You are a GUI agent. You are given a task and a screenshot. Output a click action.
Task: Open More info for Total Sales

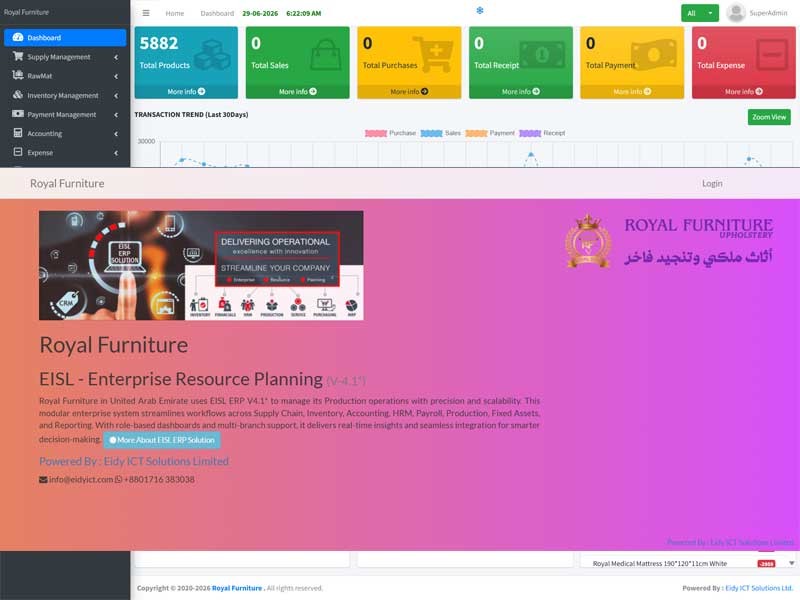tap(297, 92)
